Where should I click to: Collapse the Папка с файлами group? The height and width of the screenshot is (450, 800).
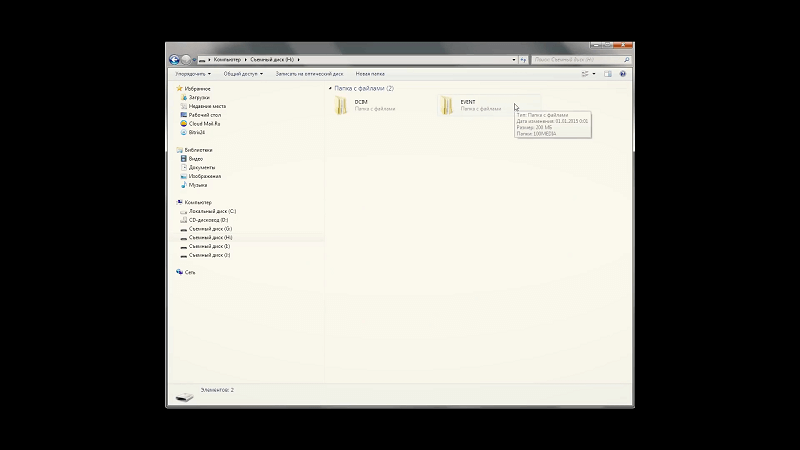pos(330,89)
